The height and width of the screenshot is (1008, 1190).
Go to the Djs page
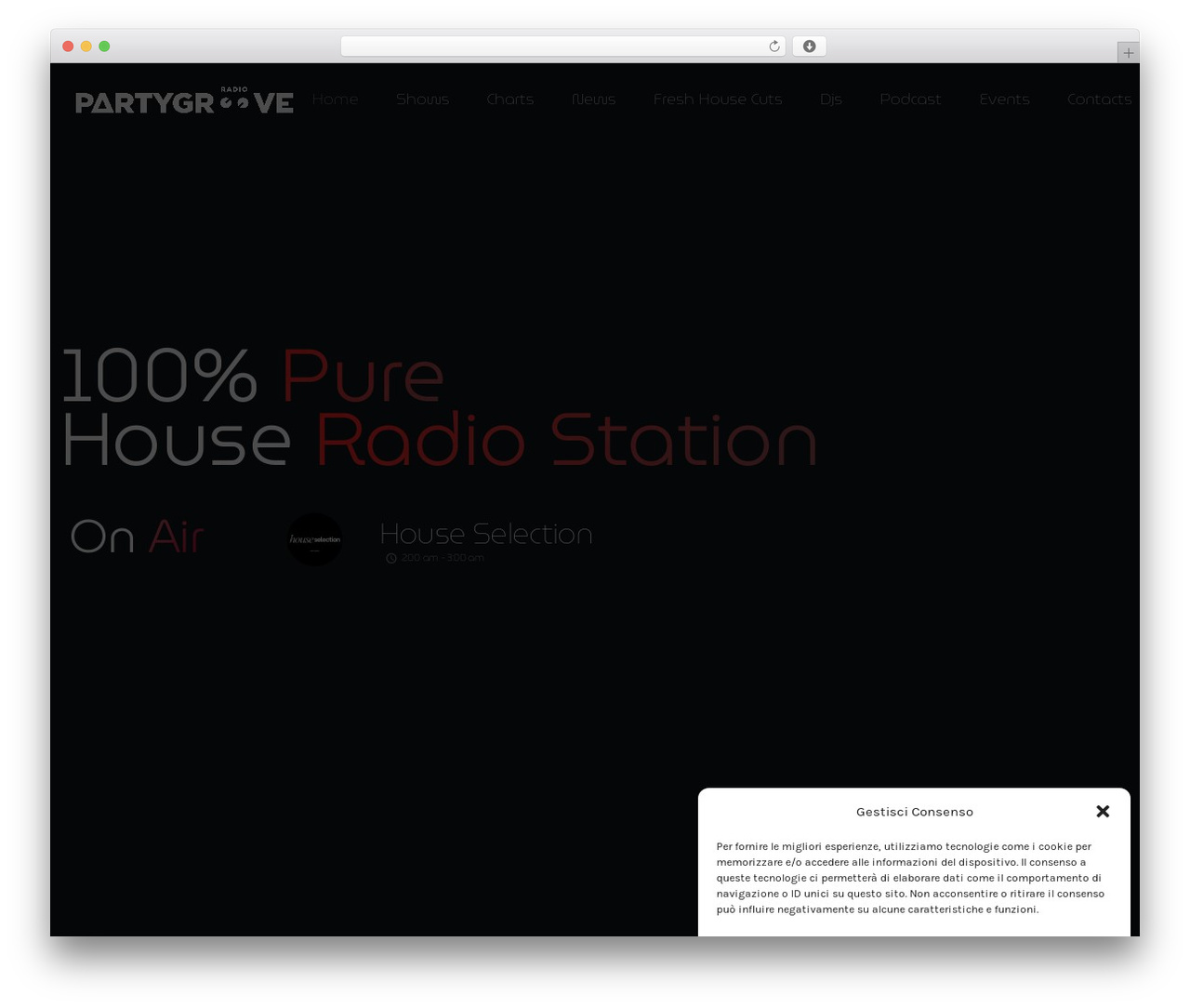click(x=831, y=99)
